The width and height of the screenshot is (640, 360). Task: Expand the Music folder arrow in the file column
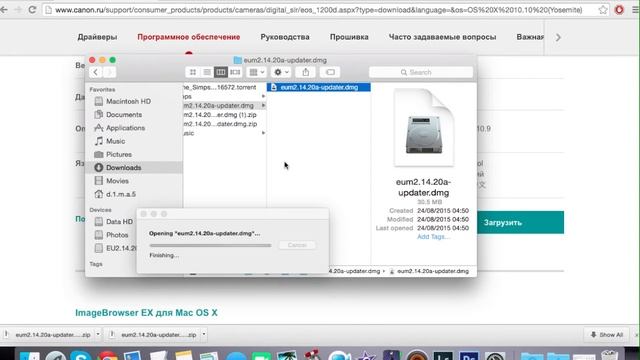[263, 133]
